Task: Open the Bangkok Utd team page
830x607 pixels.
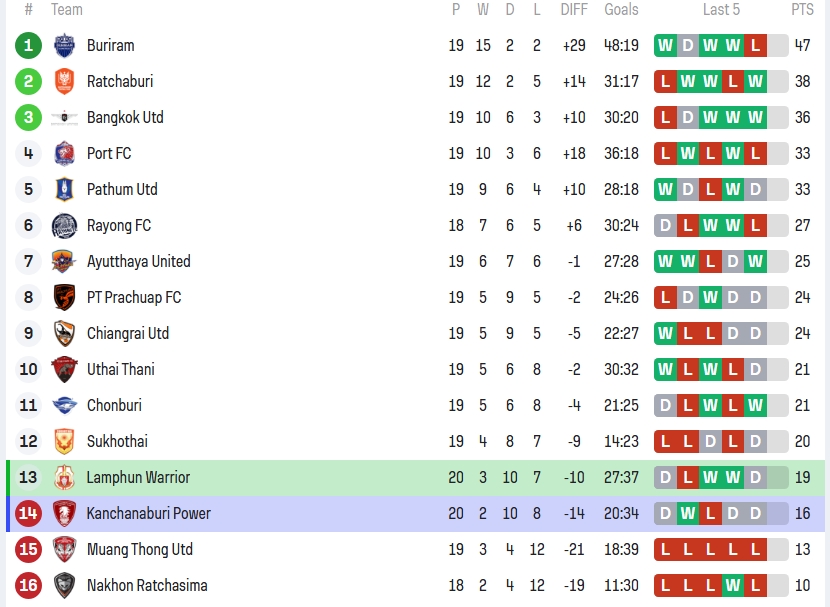Action: click(125, 117)
